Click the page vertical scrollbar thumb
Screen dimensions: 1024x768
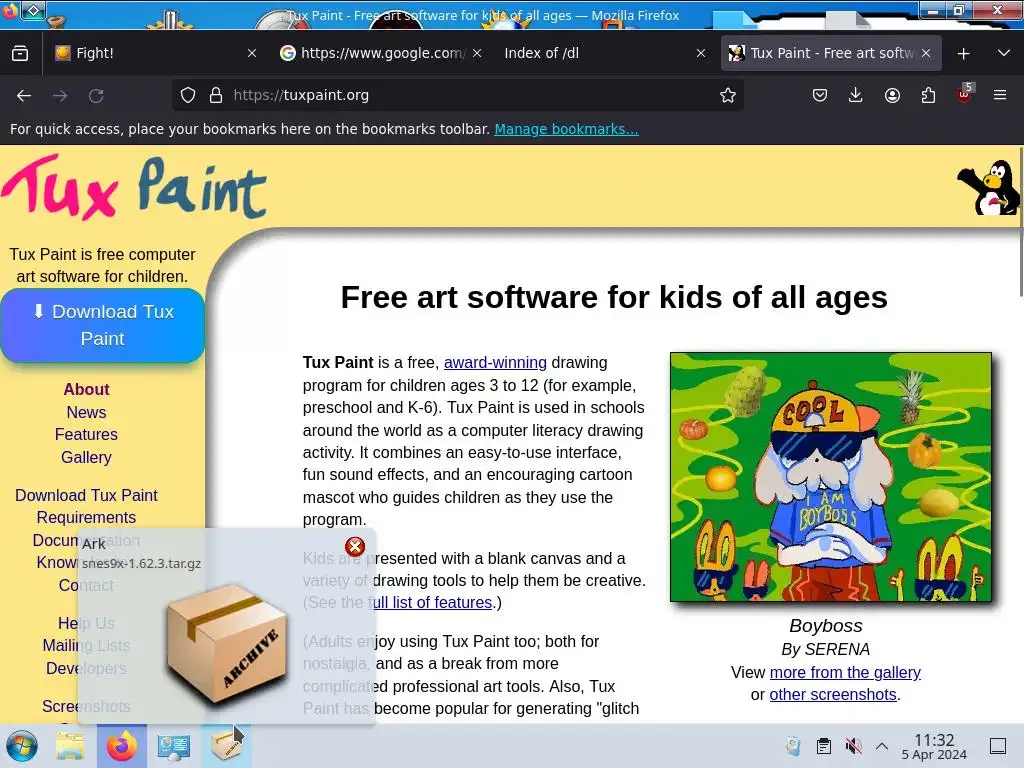[x=1021, y=222]
